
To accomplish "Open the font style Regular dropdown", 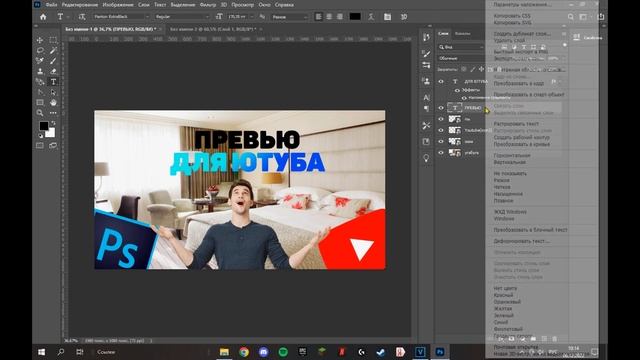I will 181,17.
